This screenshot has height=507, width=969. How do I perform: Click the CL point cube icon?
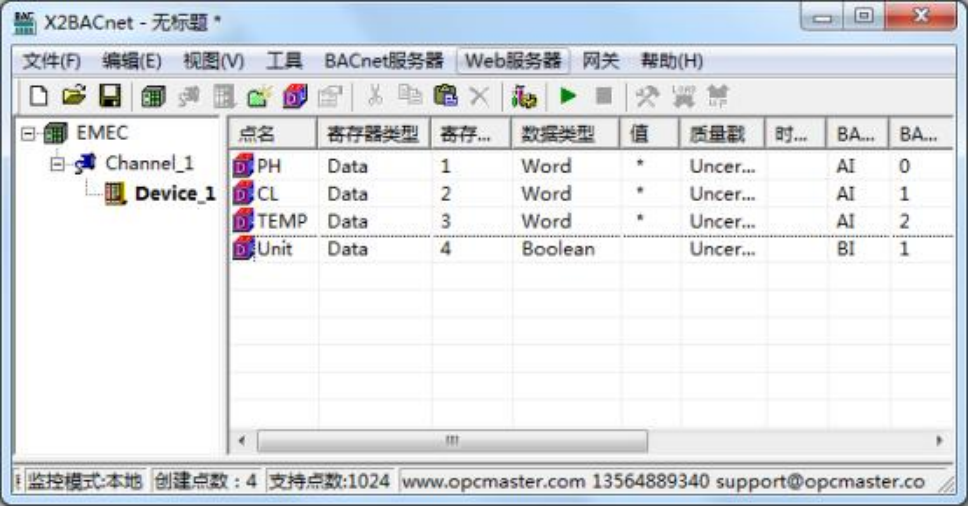[x=243, y=194]
